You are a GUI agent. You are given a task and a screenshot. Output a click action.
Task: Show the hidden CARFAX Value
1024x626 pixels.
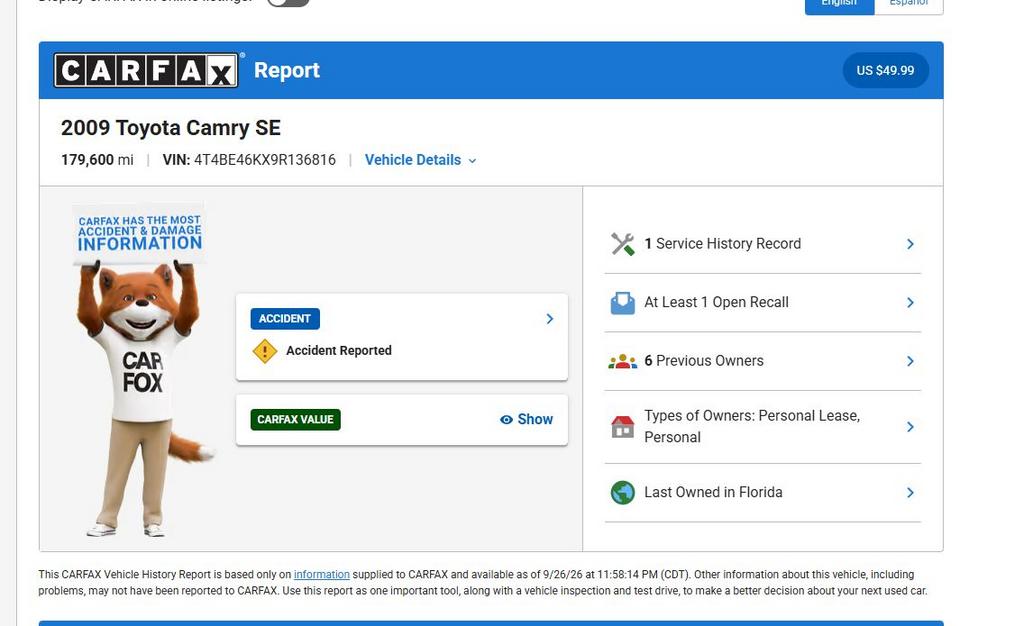[x=526, y=420]
